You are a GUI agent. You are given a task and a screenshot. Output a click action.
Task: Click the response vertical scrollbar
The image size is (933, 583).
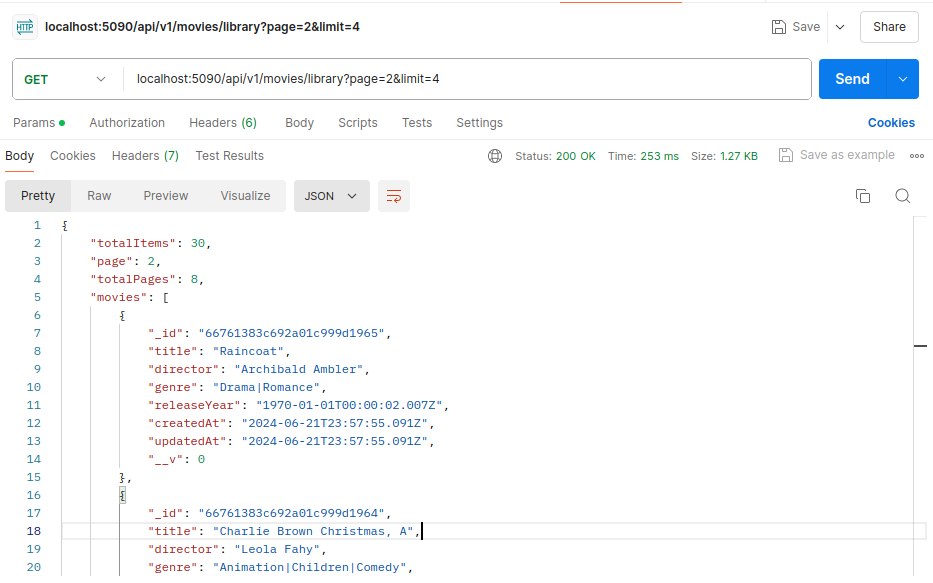tap(920, 396)
